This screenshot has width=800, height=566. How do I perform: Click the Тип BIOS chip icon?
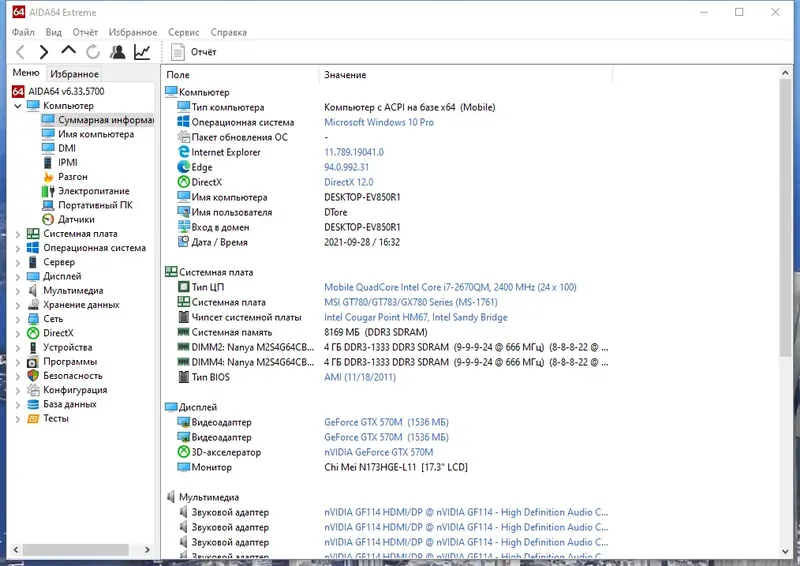183,377
